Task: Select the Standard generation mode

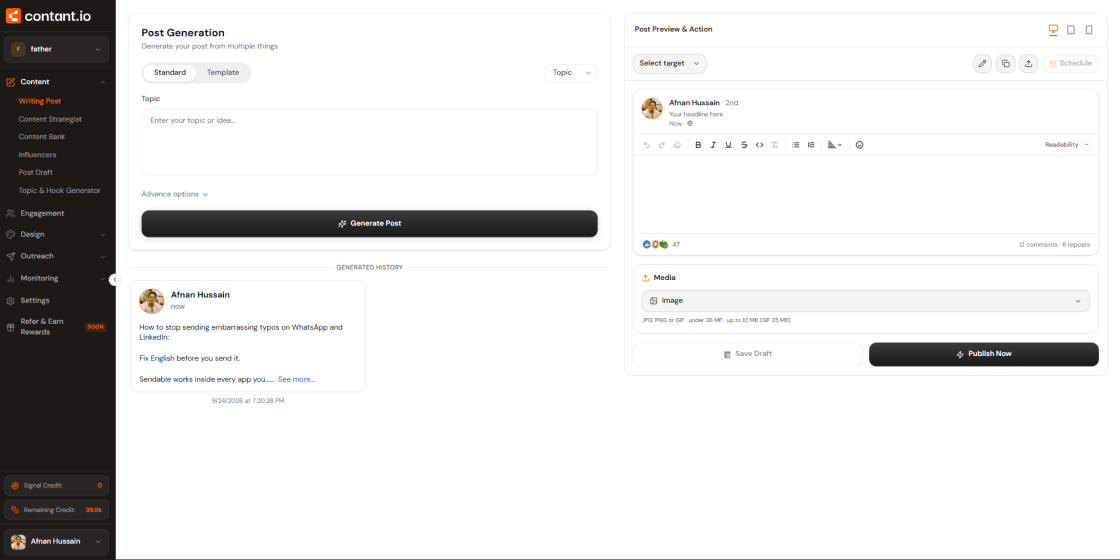Action: click(x=170, y=72)
